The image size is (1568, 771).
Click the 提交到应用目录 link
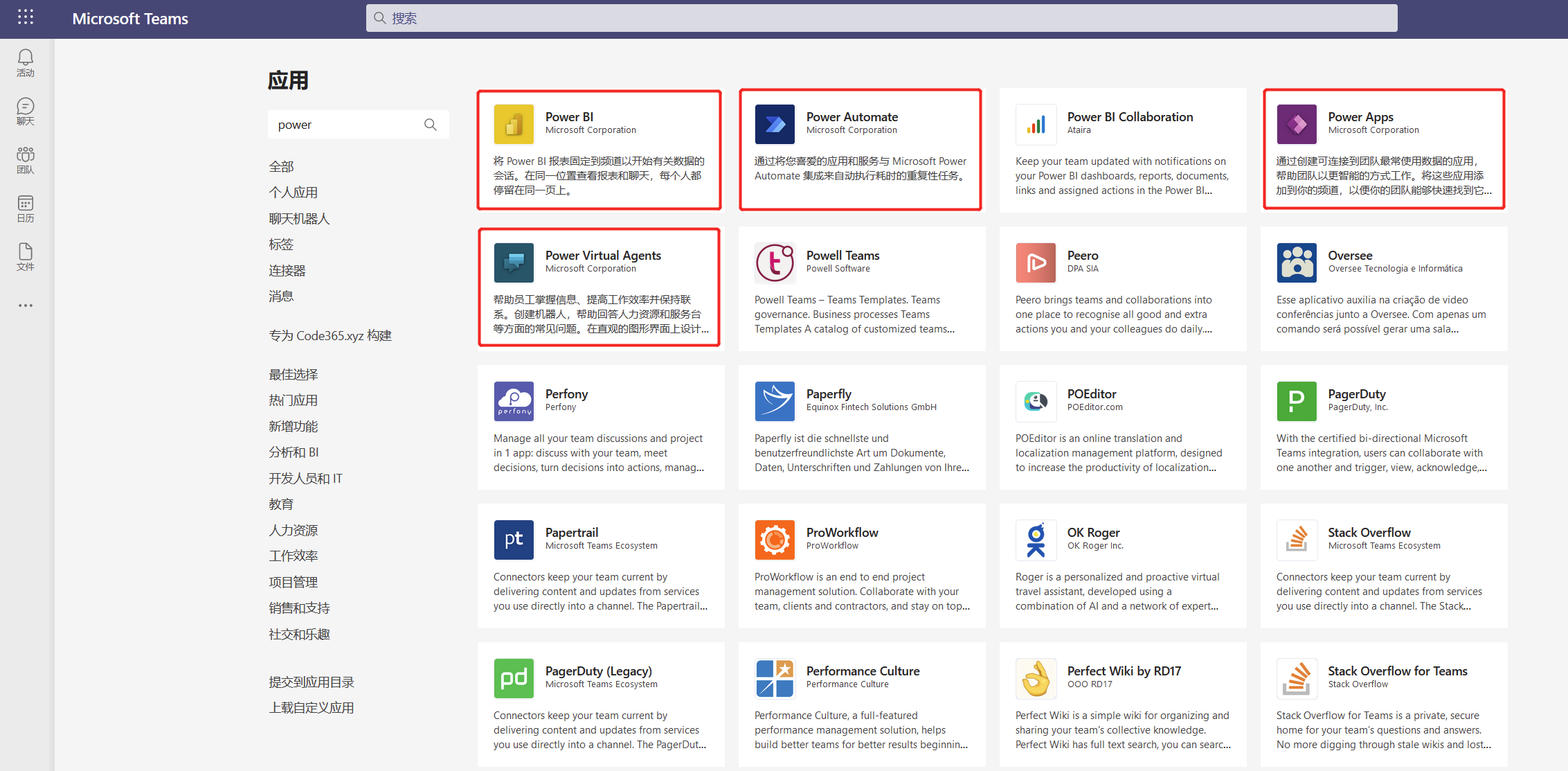312,681
